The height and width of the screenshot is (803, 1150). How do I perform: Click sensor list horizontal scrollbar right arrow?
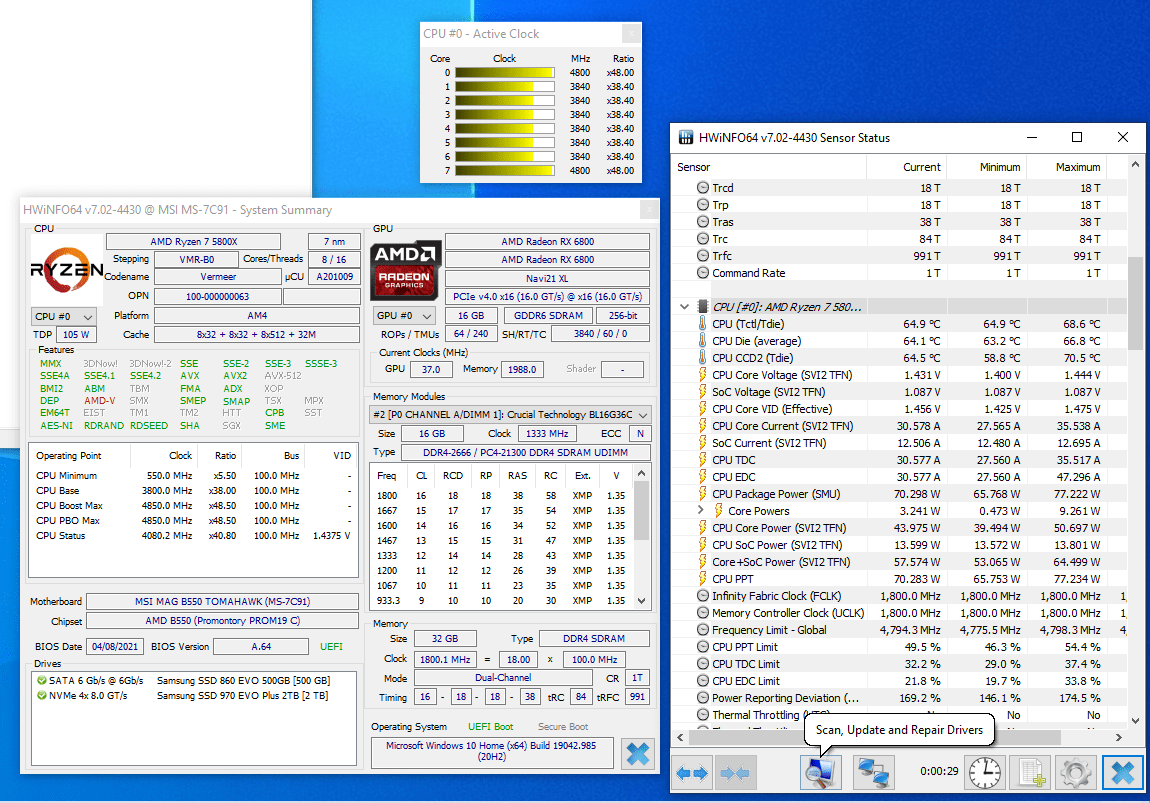(x=1118, y=737)
